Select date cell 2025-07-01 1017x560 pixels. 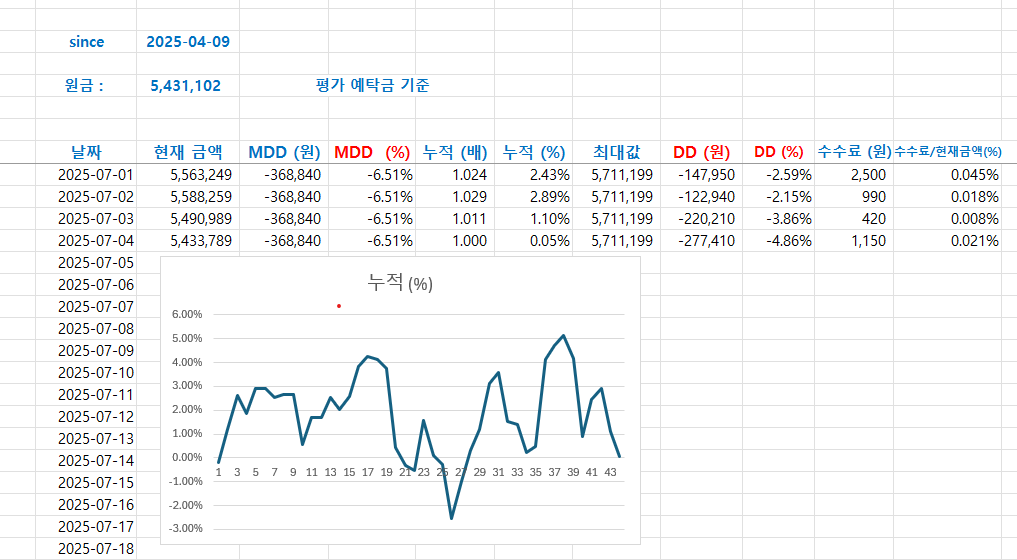86,175
